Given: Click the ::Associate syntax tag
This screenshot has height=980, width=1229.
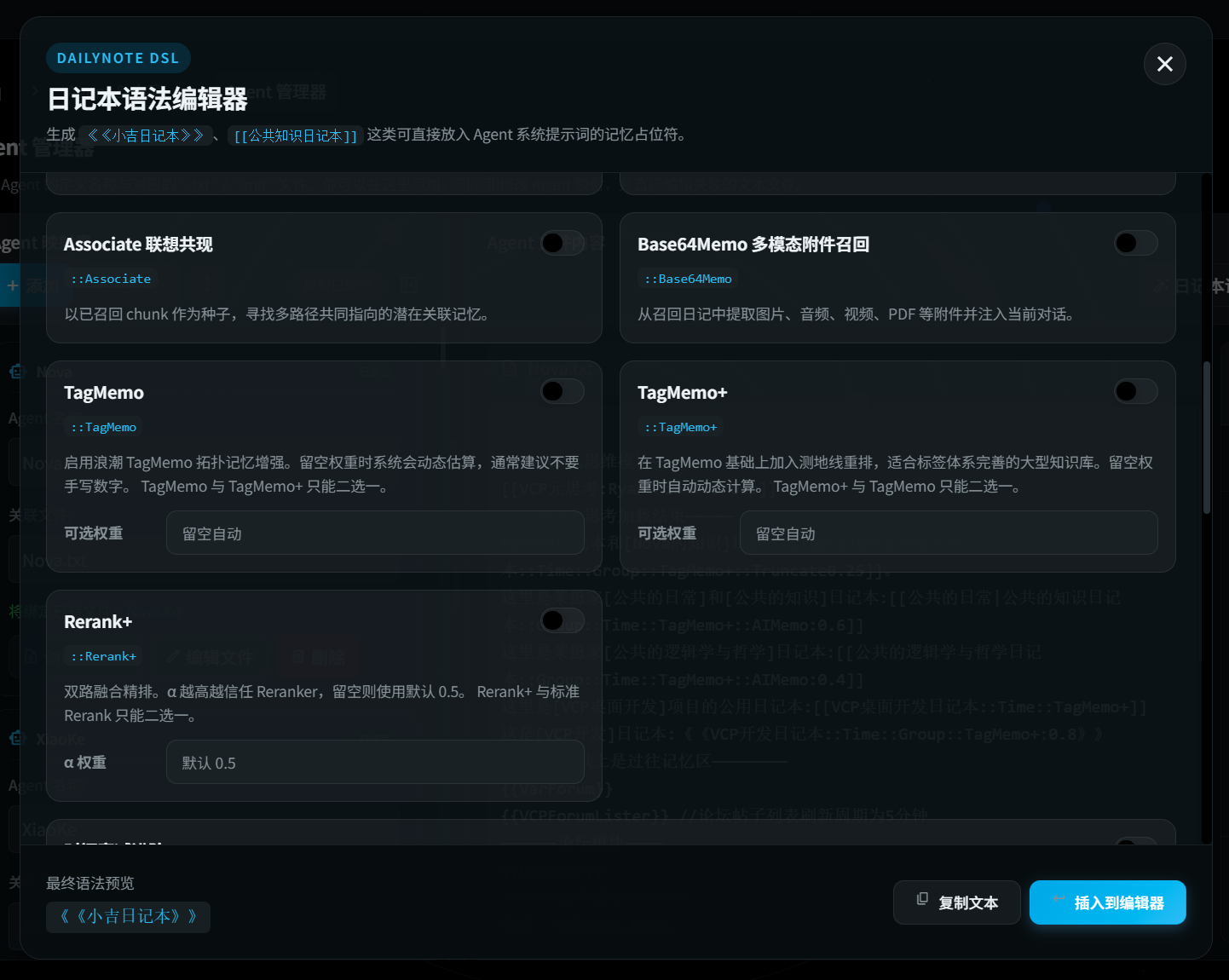Looking at the screenshot, I should 111,279.
